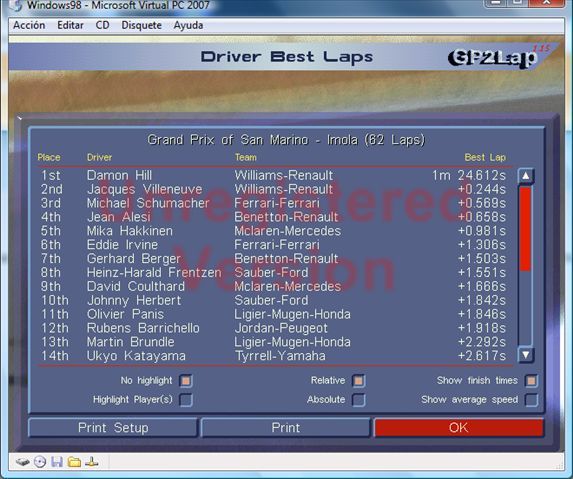Viewport: 573px width, 479px height.
Task: Click the floppy disk status icon
Action: click(57, 462)
